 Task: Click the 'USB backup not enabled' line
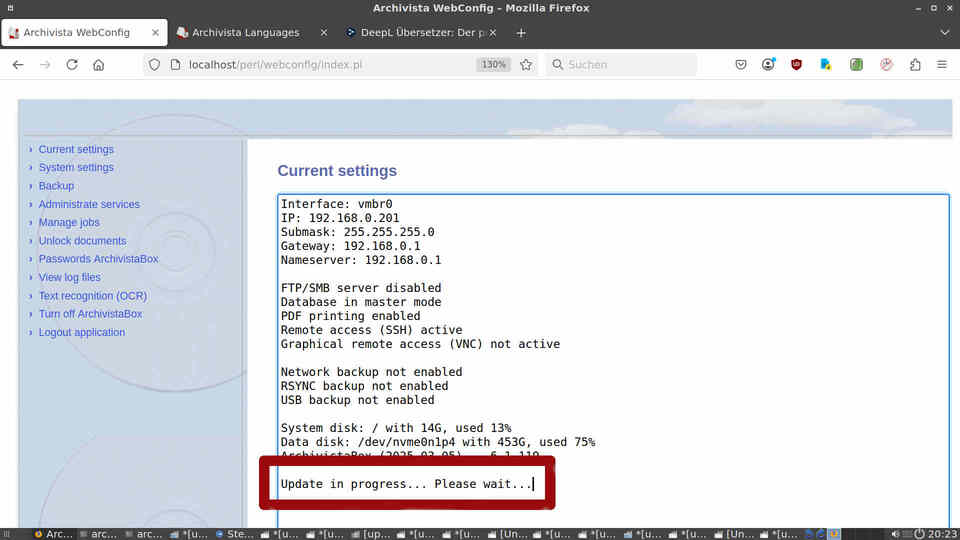[x=358, y=400]
